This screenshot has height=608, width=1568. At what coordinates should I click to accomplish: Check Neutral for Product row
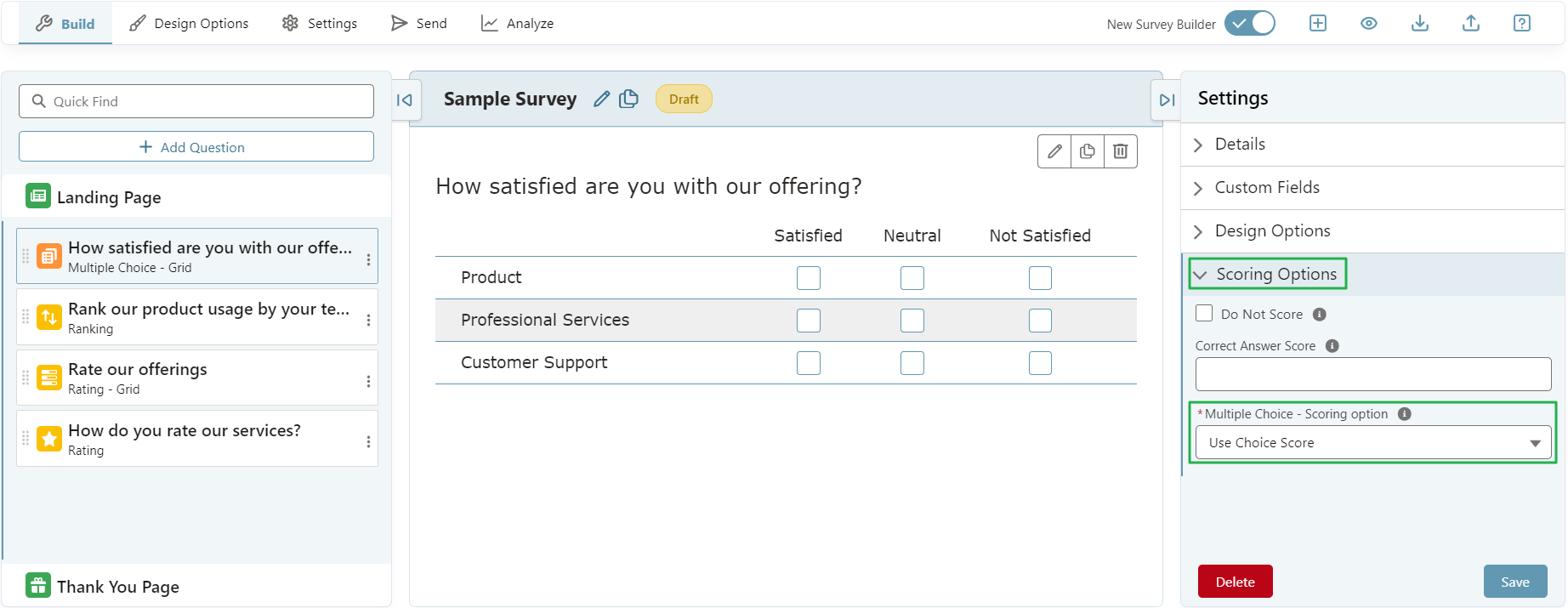pos(912,278)
